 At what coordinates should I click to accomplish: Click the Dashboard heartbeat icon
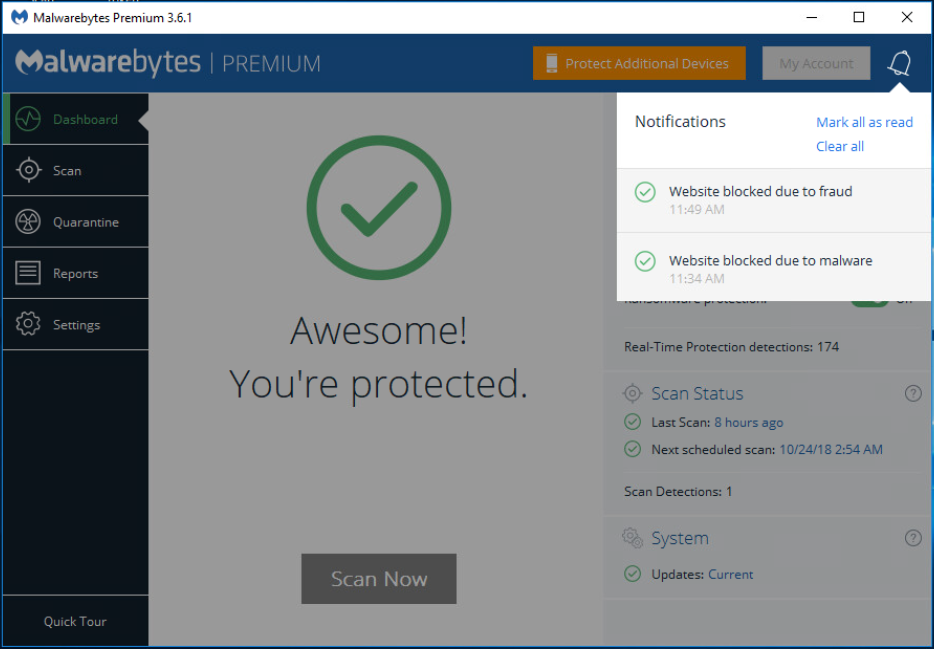coord(28,119)
